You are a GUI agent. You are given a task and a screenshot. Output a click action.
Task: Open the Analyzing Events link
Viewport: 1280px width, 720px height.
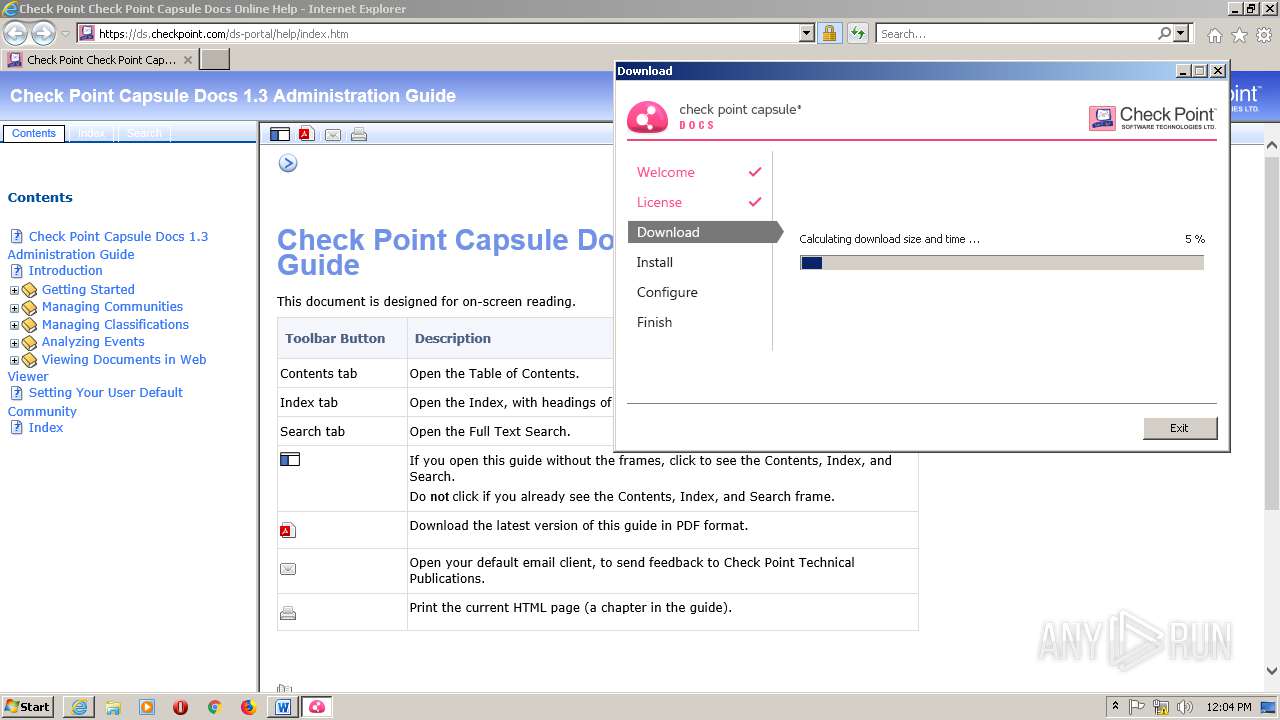93,342
